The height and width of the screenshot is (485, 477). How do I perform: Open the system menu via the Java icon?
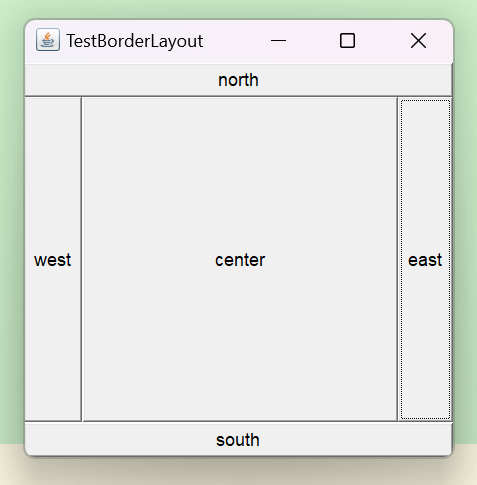[48, 40]
